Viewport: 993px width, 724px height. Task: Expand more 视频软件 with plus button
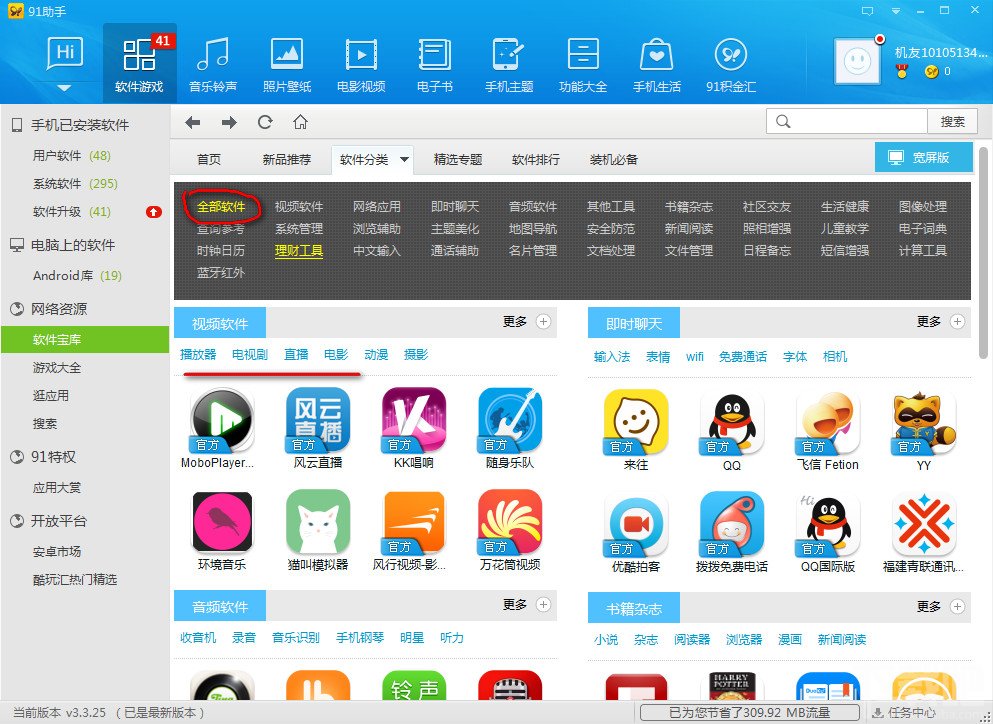(543, 321)
